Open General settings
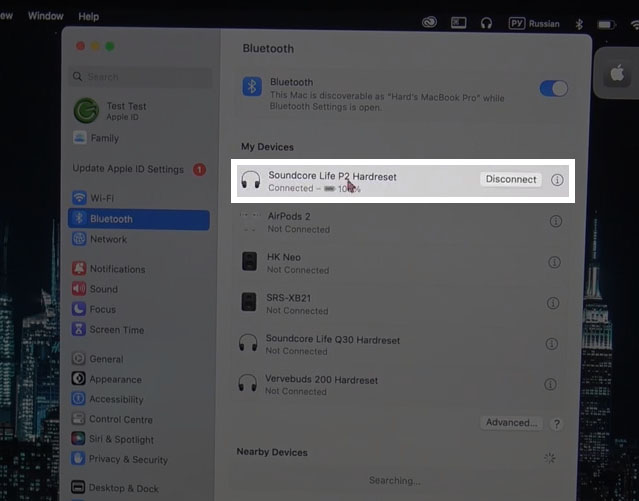The height and width of the screenshot is (501, 639). coord(97,359)
